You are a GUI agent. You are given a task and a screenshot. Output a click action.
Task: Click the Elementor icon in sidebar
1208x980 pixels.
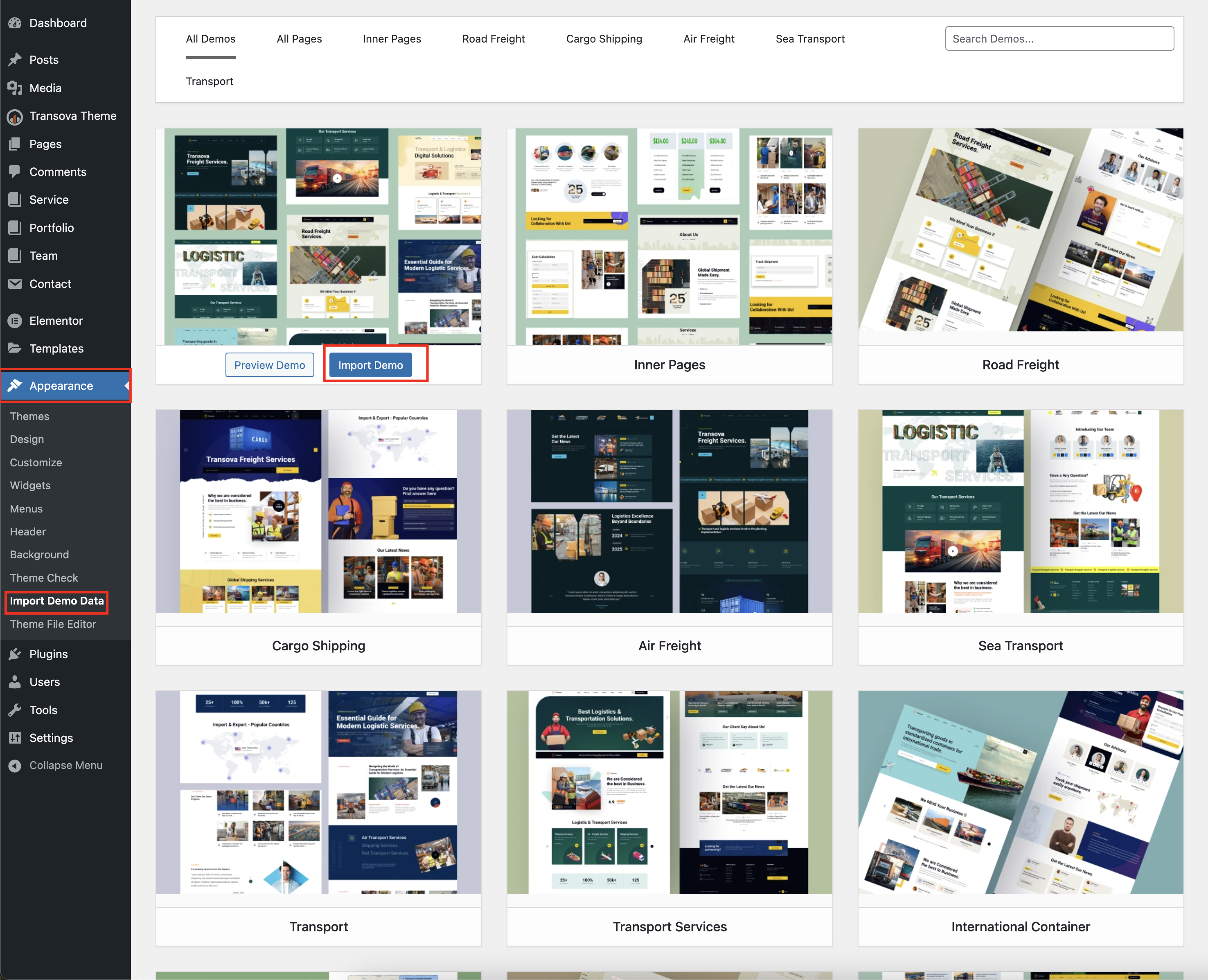pyautogui.click(x=15, y=321)
